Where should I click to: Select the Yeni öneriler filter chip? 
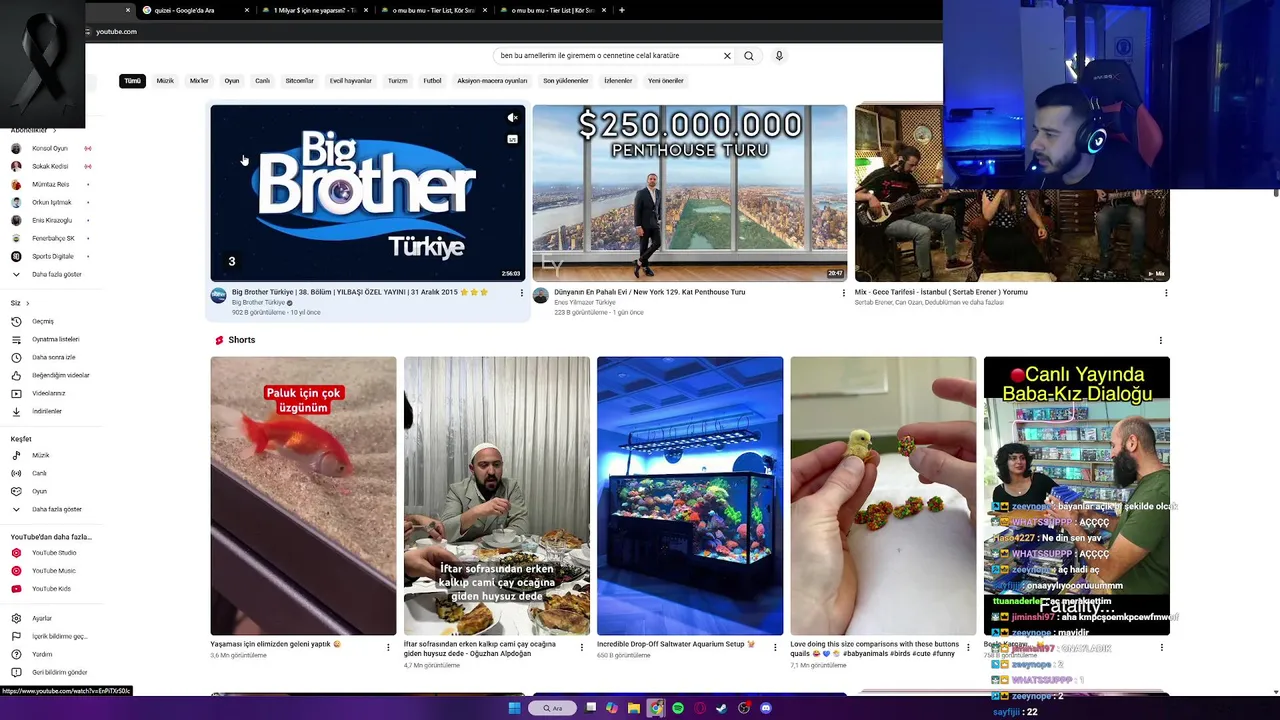[665, 81]
